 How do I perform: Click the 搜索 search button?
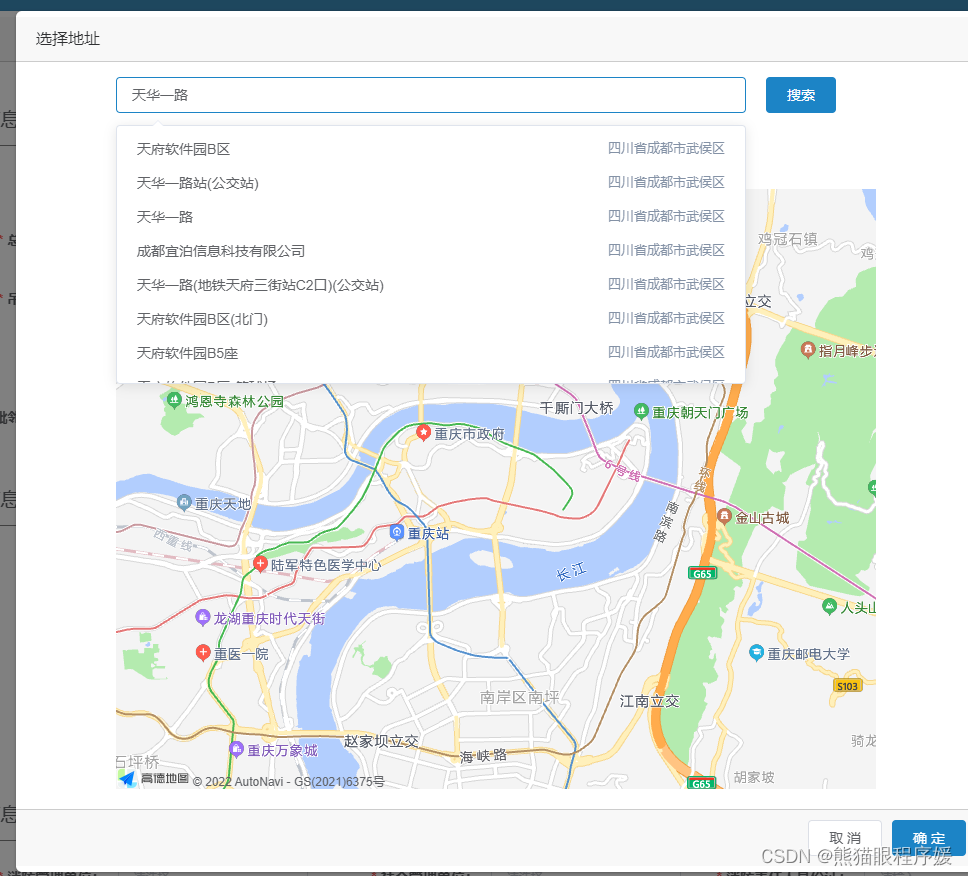click(801, 95)
